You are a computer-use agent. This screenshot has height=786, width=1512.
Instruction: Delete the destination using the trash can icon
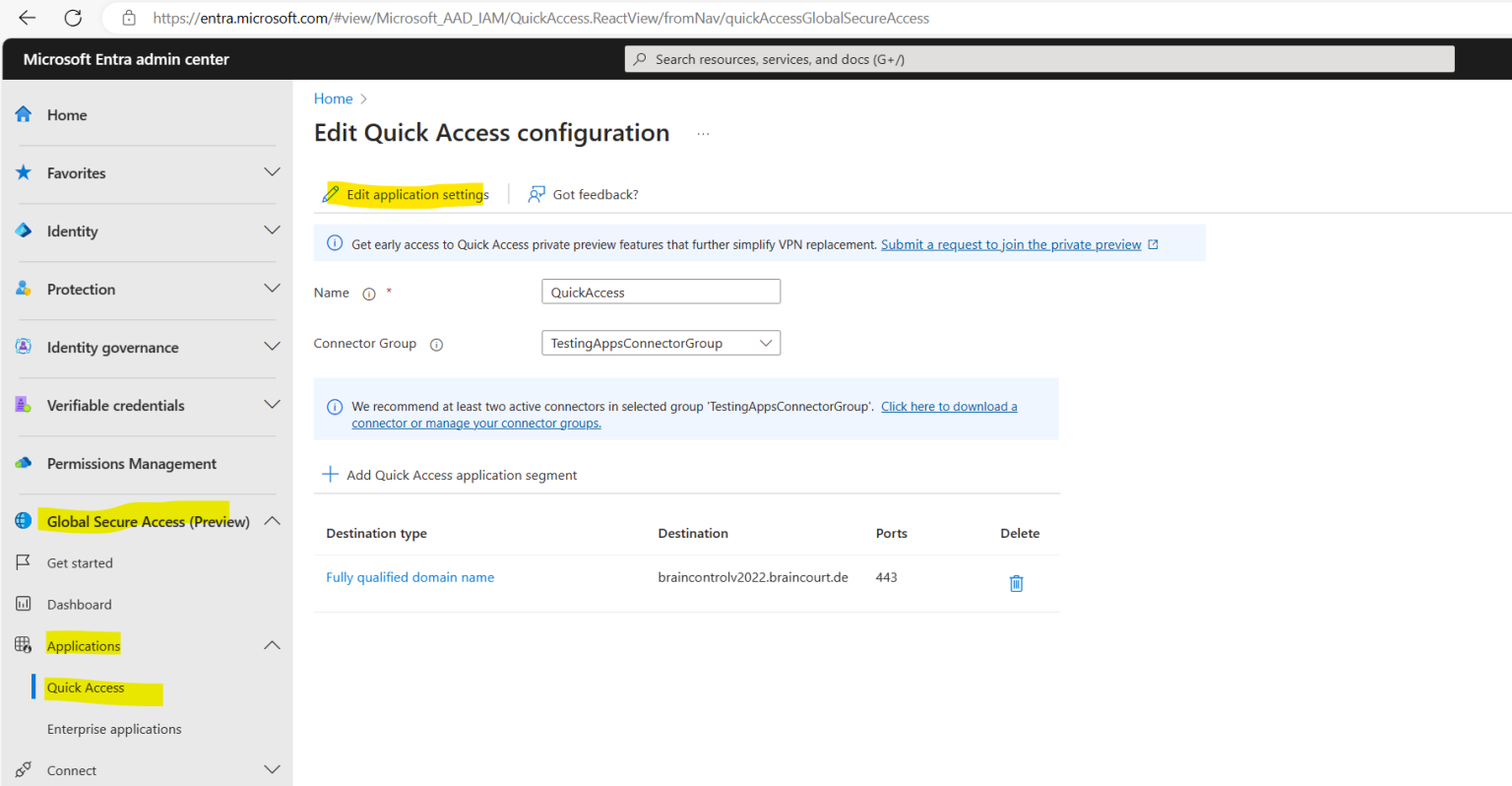tap(1016, 583)
